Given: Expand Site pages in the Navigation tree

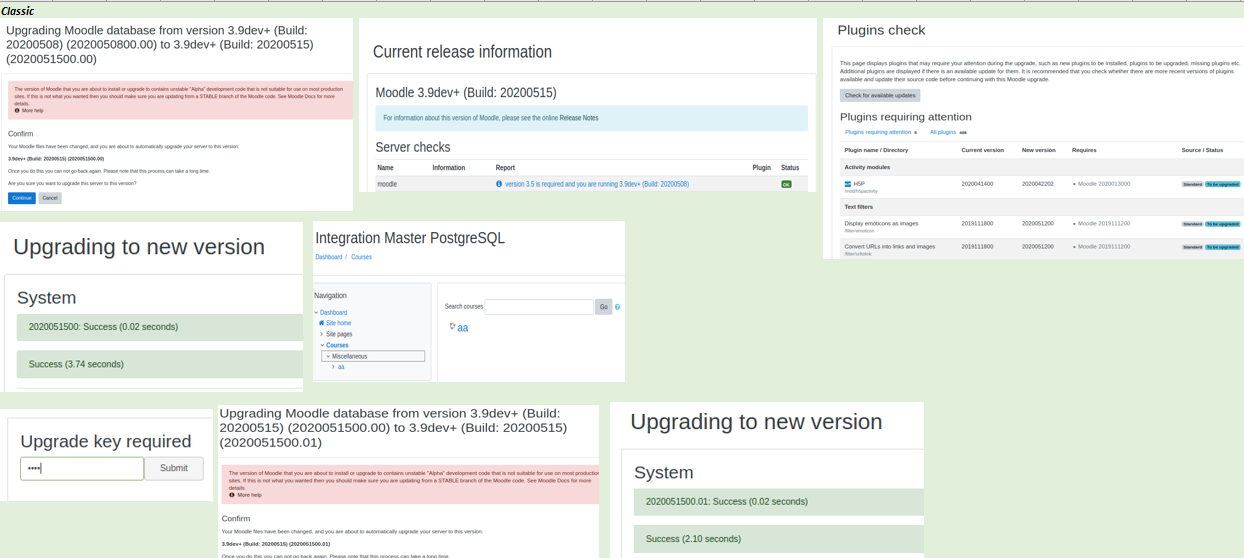Looking at the screenshot, I should 322,334.
